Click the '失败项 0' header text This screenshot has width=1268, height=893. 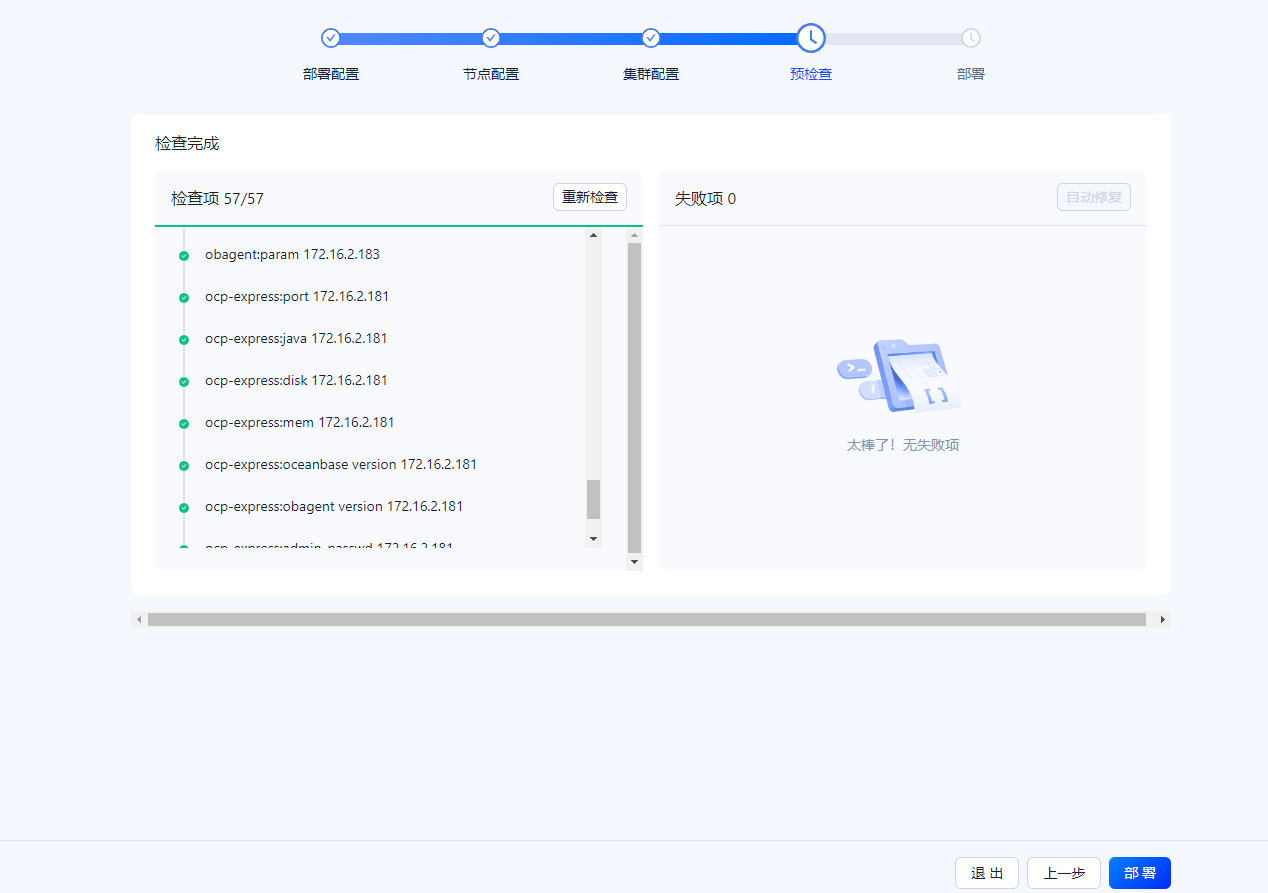coord(705,198)
